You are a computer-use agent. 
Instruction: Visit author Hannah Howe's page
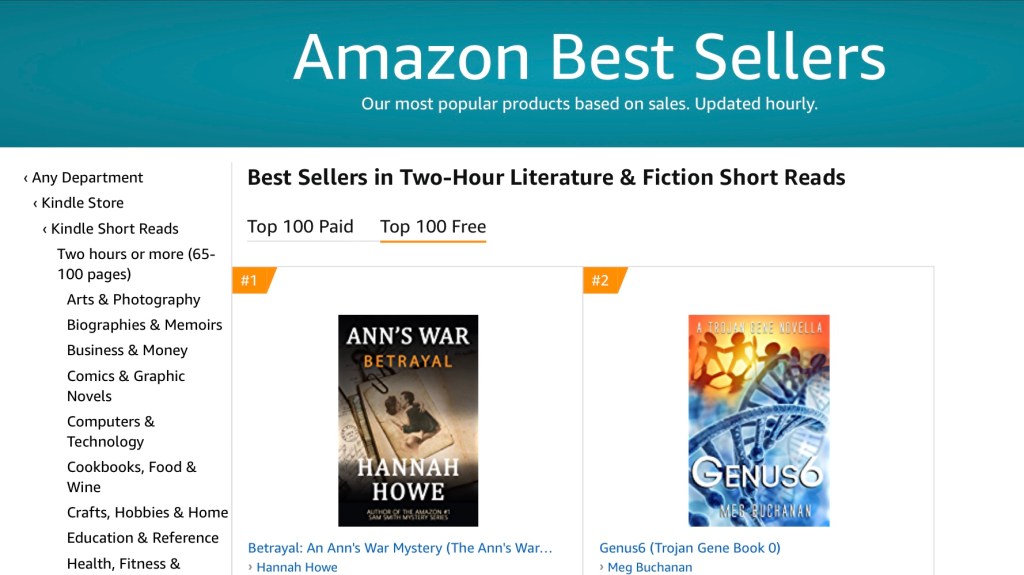click(x=296, y=567)
